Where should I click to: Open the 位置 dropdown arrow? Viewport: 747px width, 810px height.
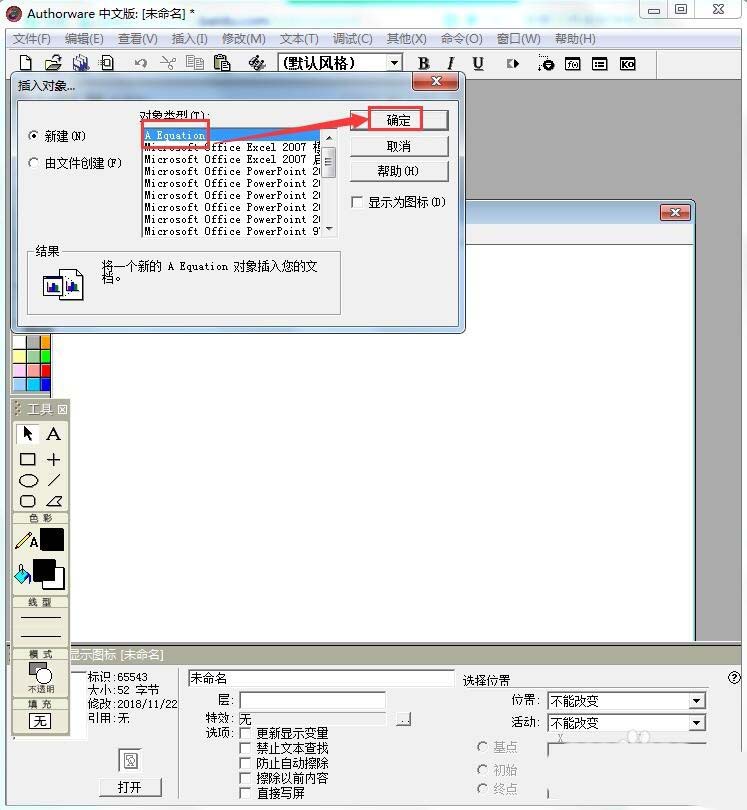[696, 700]
